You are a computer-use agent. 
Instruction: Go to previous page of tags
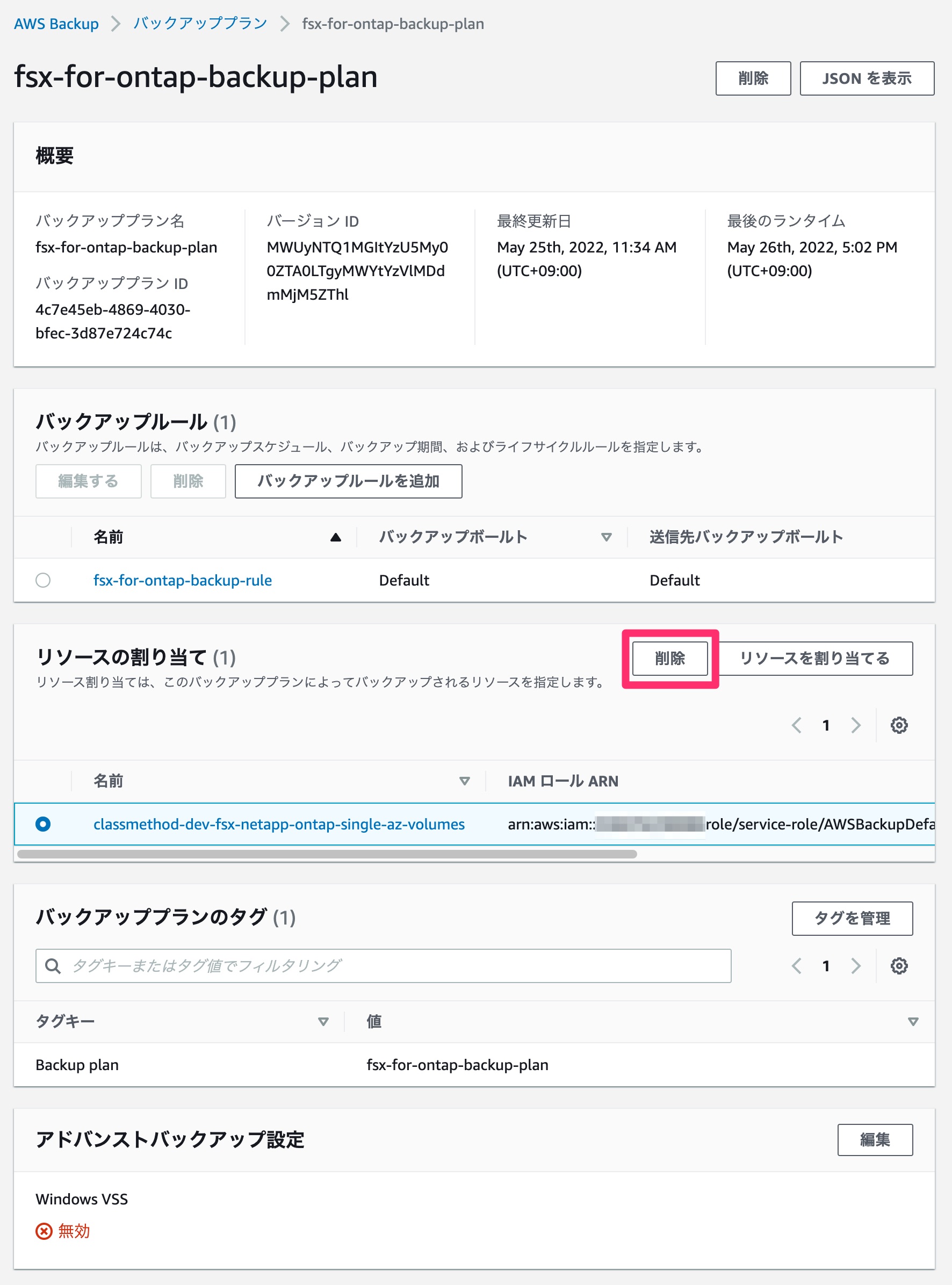point(797,966)
